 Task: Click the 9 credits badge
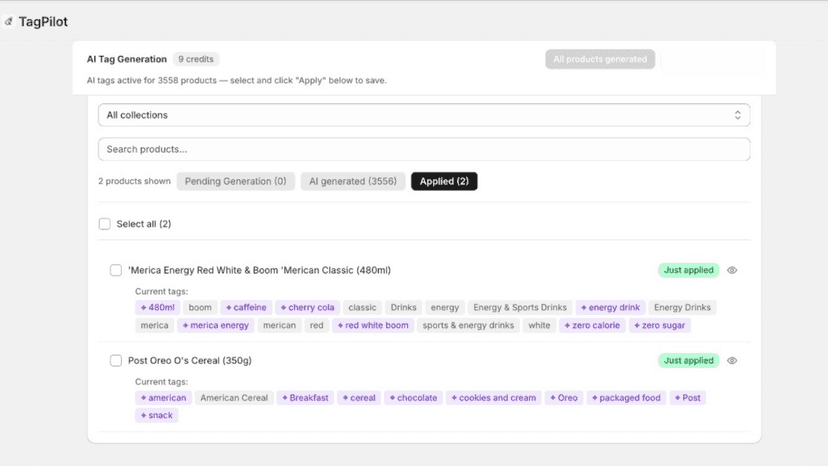tap(195, 59)
